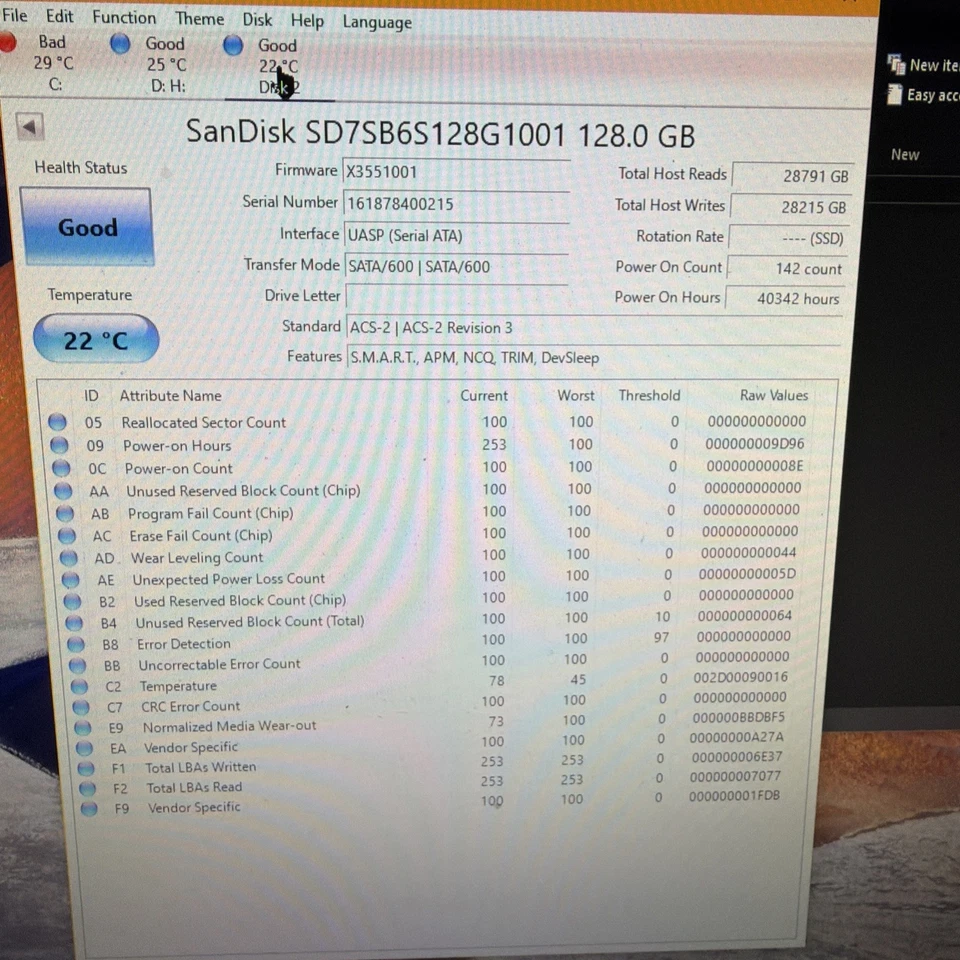Click the Good health status button
This screenshot has width=960, height=960.
pyautogui.click(x=87, y=227)
